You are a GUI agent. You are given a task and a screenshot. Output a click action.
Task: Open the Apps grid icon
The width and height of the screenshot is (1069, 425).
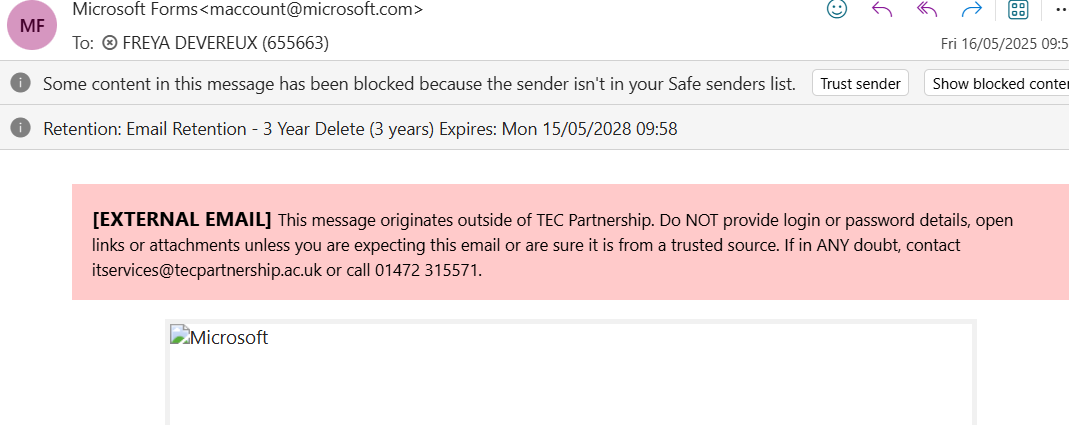click(x=1018, y=9)
